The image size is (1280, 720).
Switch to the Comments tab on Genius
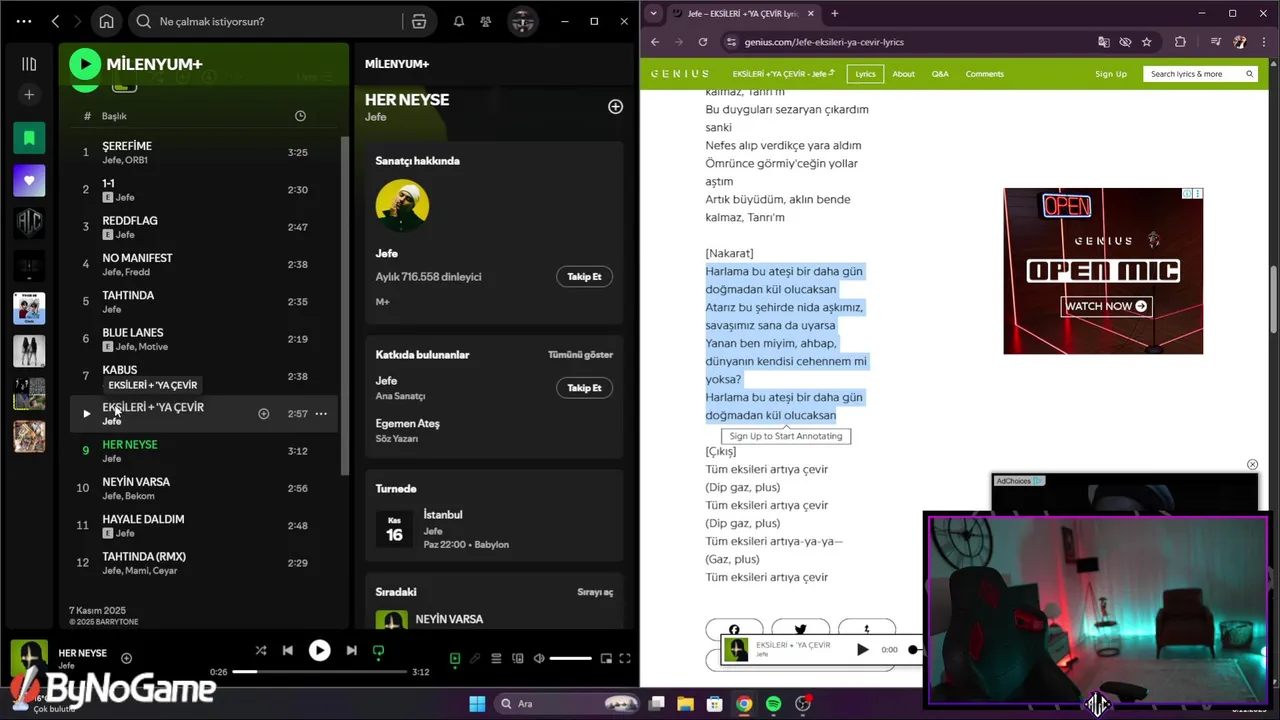click(x=984, y=74)
